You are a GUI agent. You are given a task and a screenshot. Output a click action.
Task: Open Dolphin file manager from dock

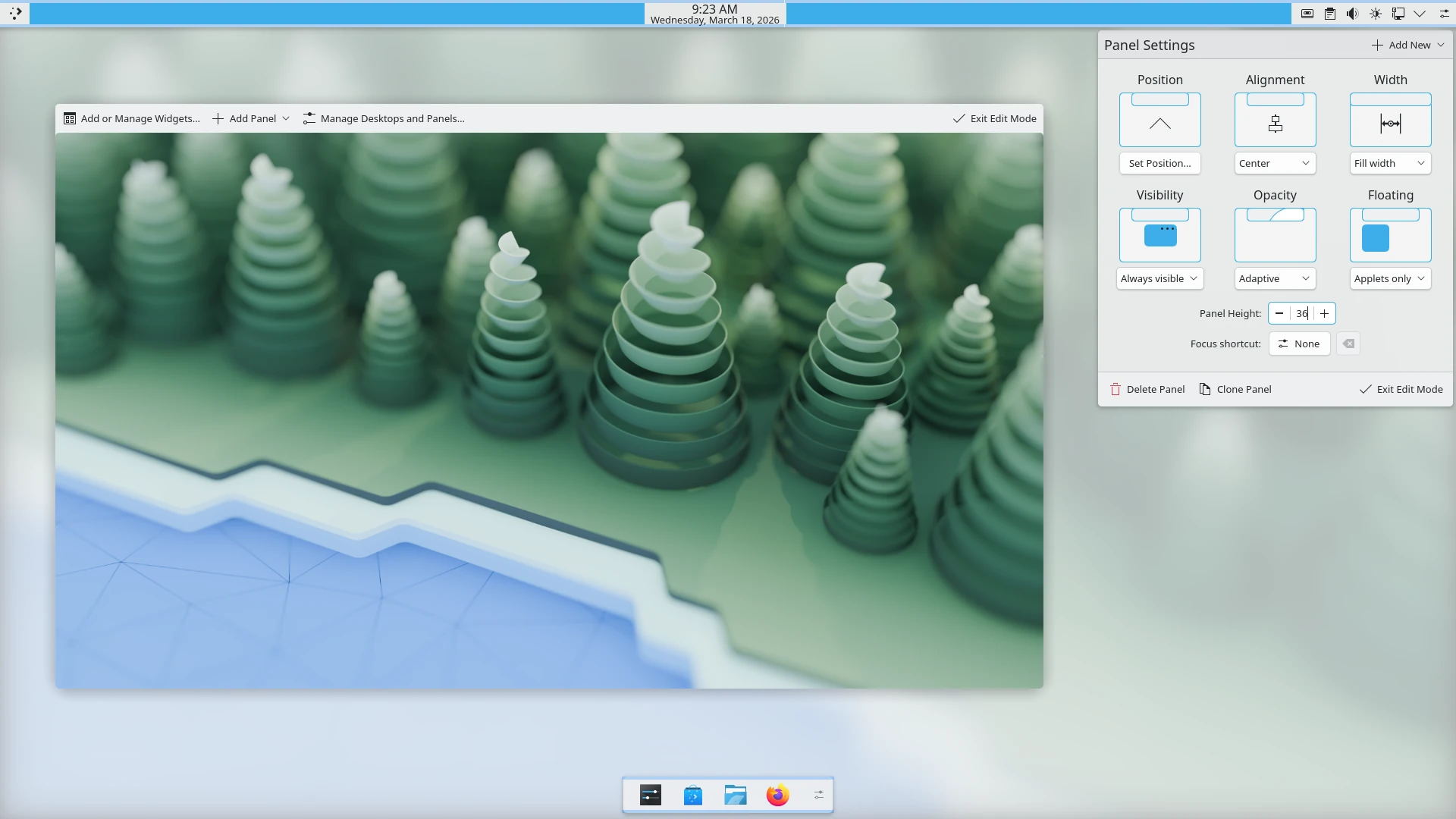tap(736, 795)
